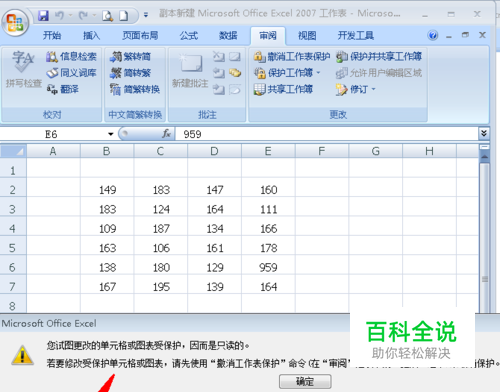Image resolution: width=500 pixels, height=392 pixels.
Task: Open 简繁转换 conversion options
Action: pyautogui.click(x=135, y=89)
